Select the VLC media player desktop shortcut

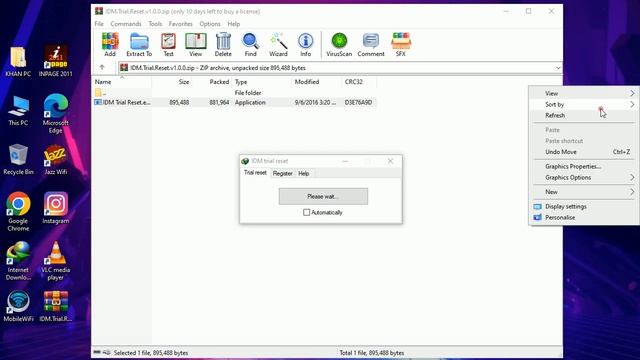56,261
